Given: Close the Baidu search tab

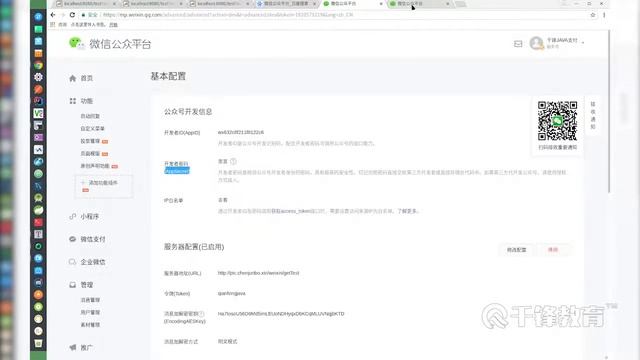Looking at the screenshot, I should [x=314, y=4].
